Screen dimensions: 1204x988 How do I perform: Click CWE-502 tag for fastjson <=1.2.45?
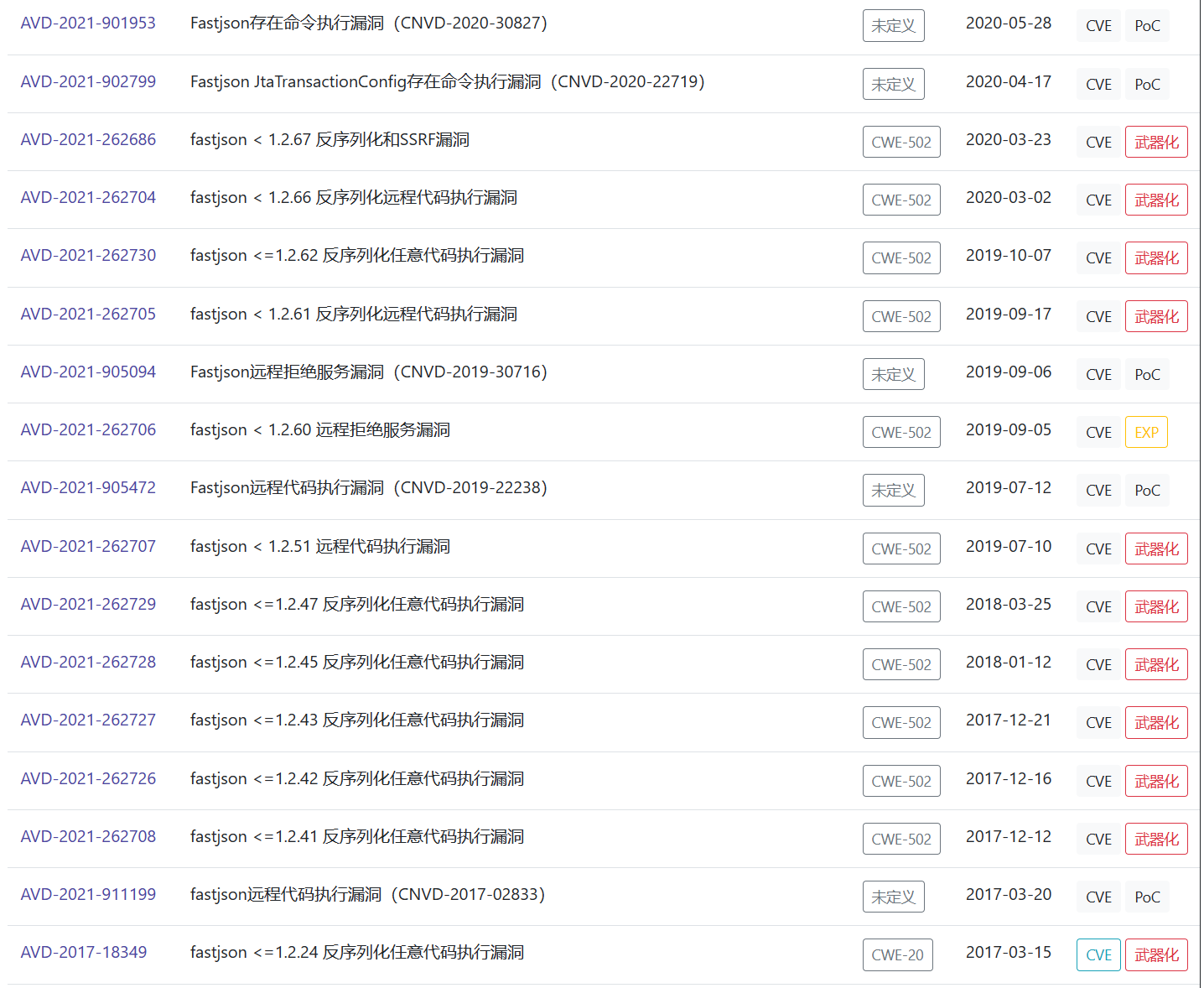pyautogui.click(x=901, y=664)
